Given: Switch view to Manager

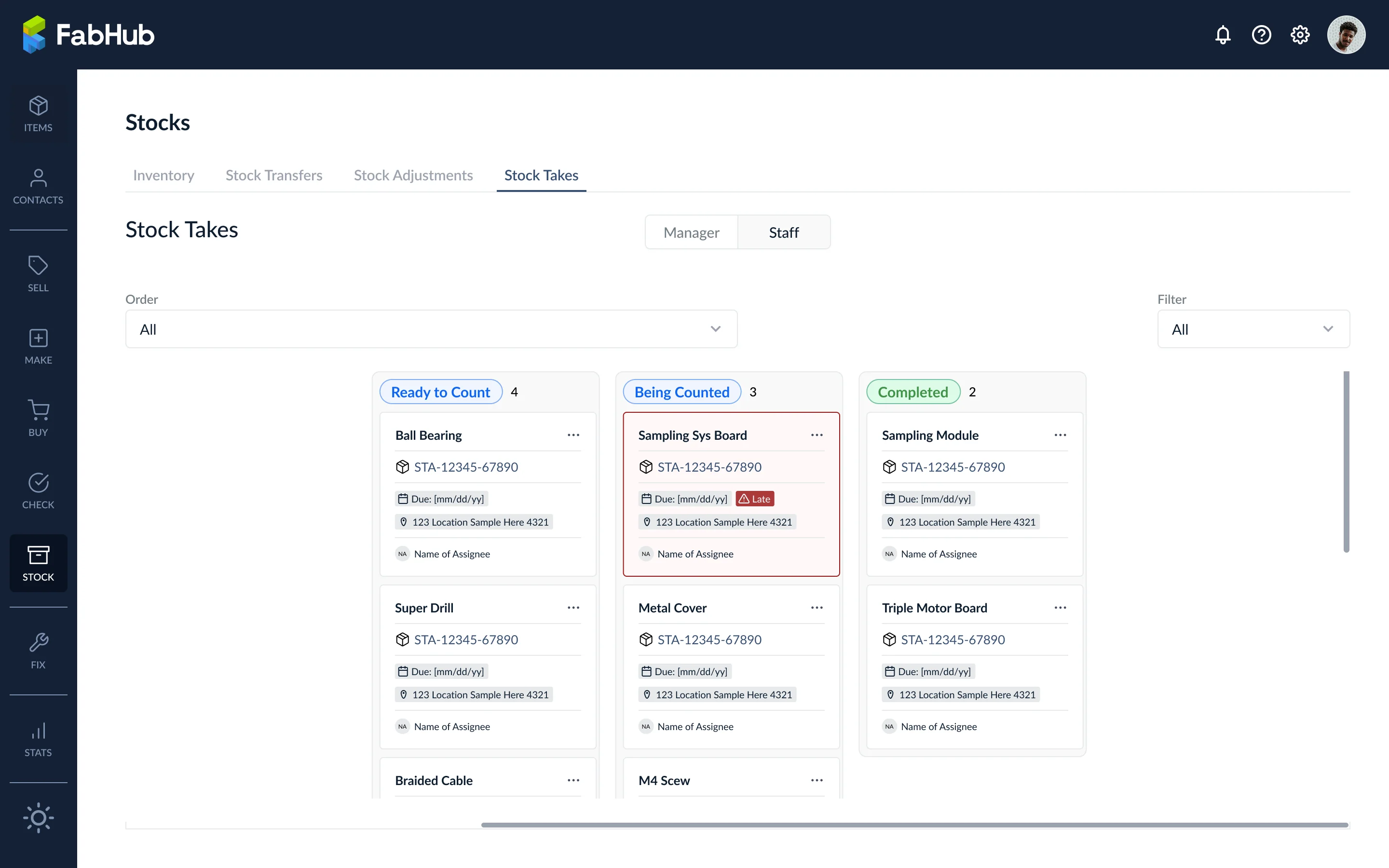Looking at the screenshot, I should click(691, 232).
